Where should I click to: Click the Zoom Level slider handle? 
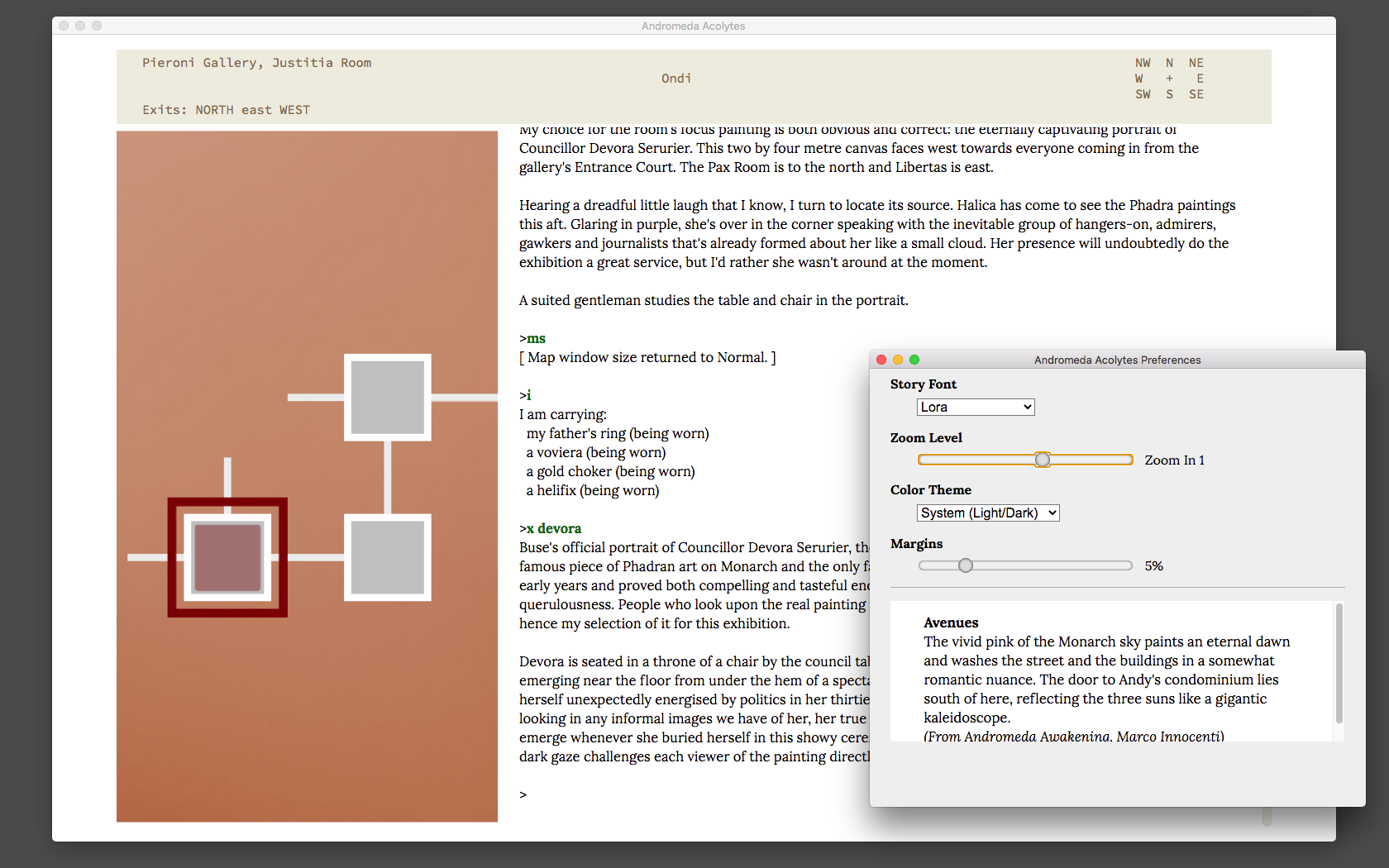click(1043, 460)
